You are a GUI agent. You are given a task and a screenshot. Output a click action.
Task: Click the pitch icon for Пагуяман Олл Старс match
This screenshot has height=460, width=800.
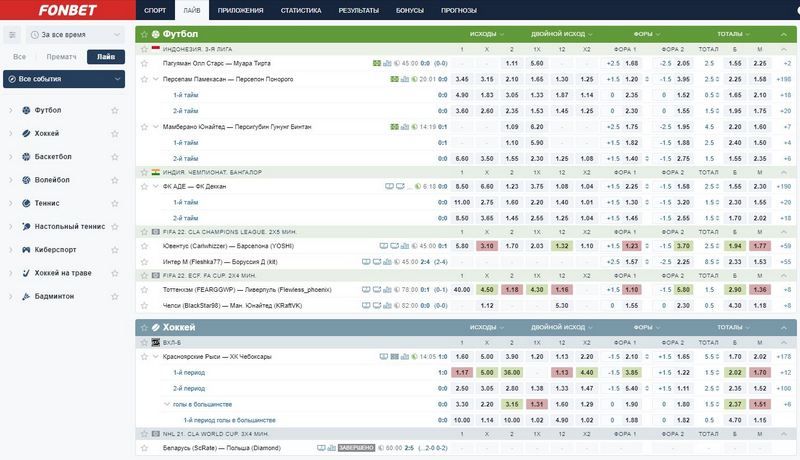pyautogui.click(x=377, y=63)
